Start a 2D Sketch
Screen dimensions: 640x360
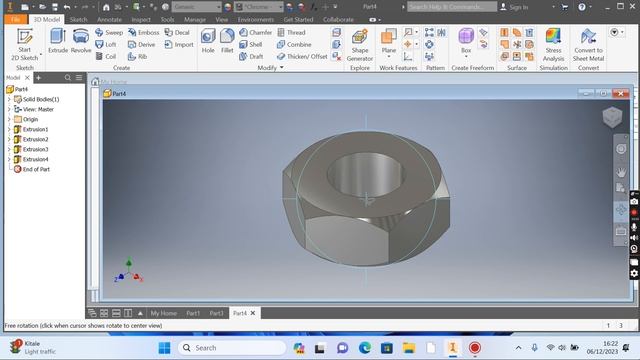coord(24,44)
